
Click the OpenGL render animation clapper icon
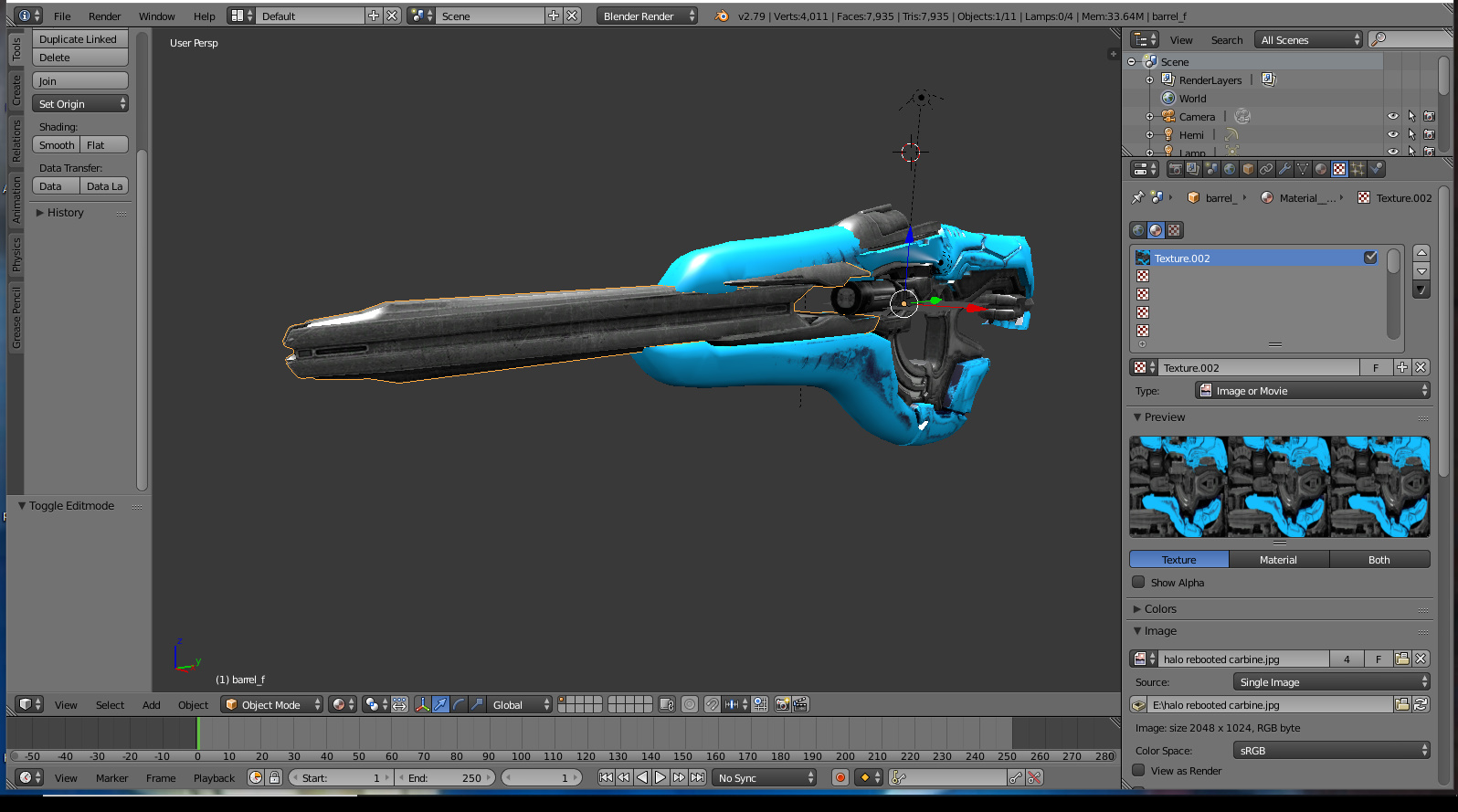(800, 704)
